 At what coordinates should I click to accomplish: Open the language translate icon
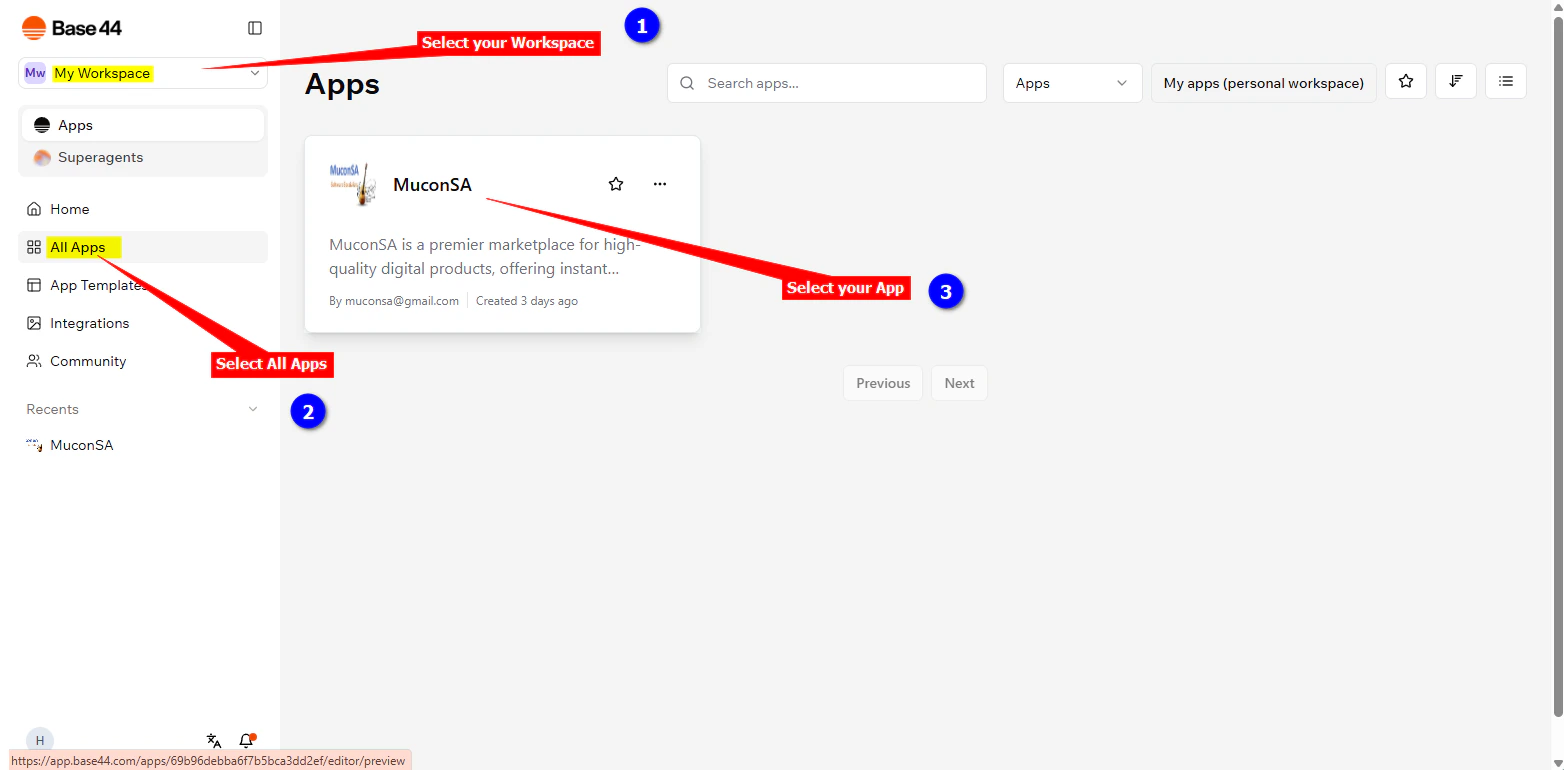[x=214, y=741]
